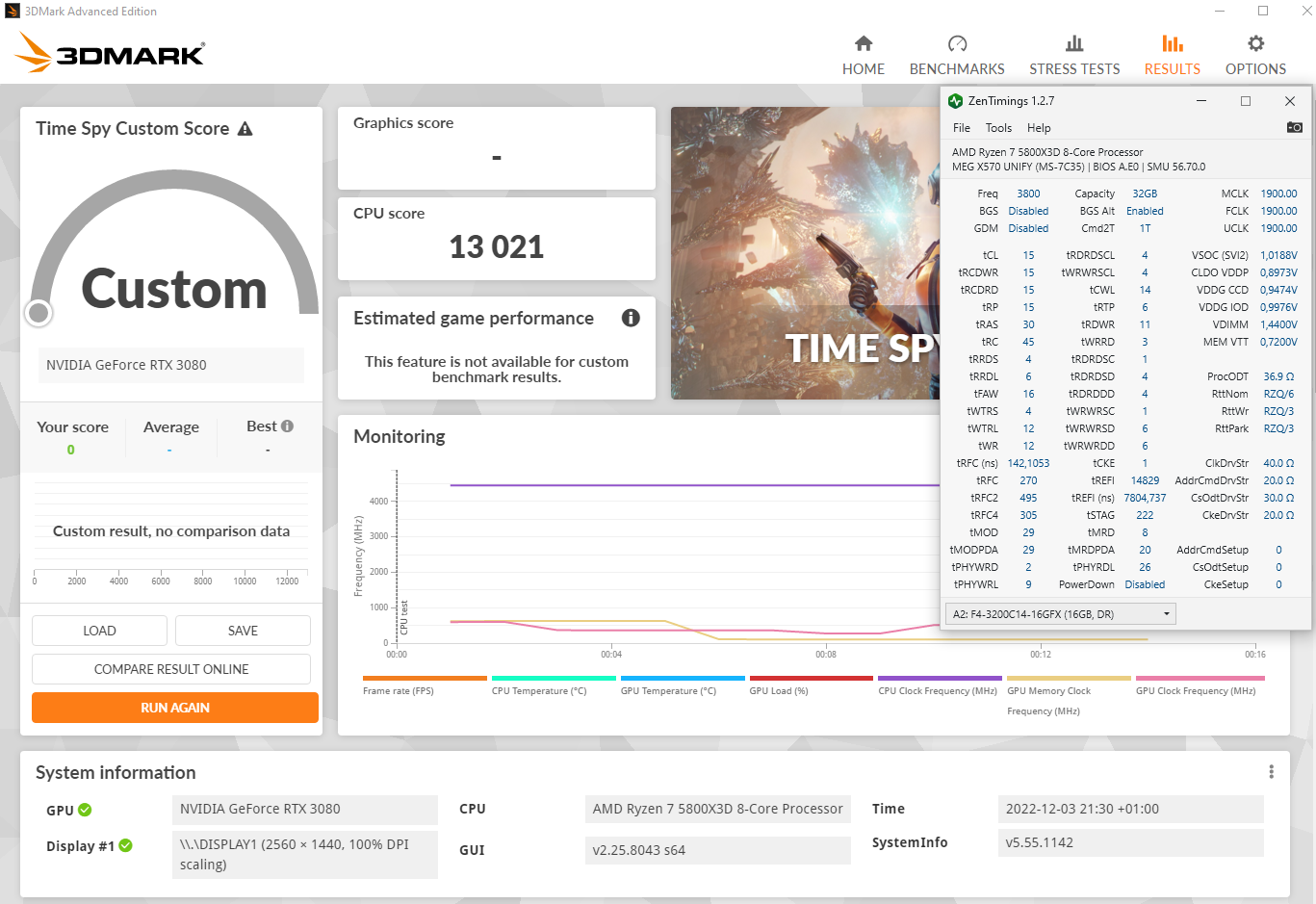Go to the Results tab

[x=1172, y=56]
